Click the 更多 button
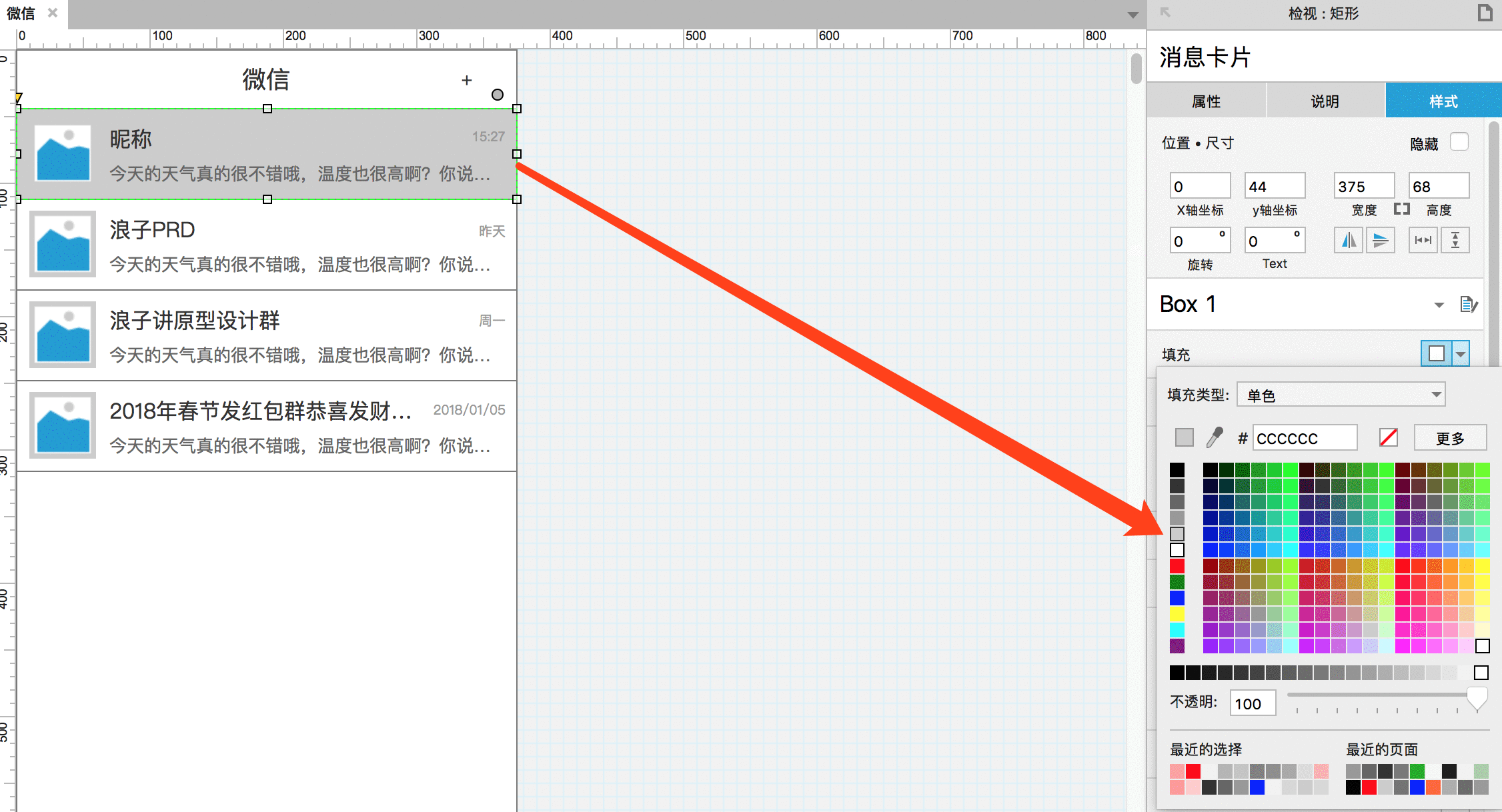 (1450, 438)
